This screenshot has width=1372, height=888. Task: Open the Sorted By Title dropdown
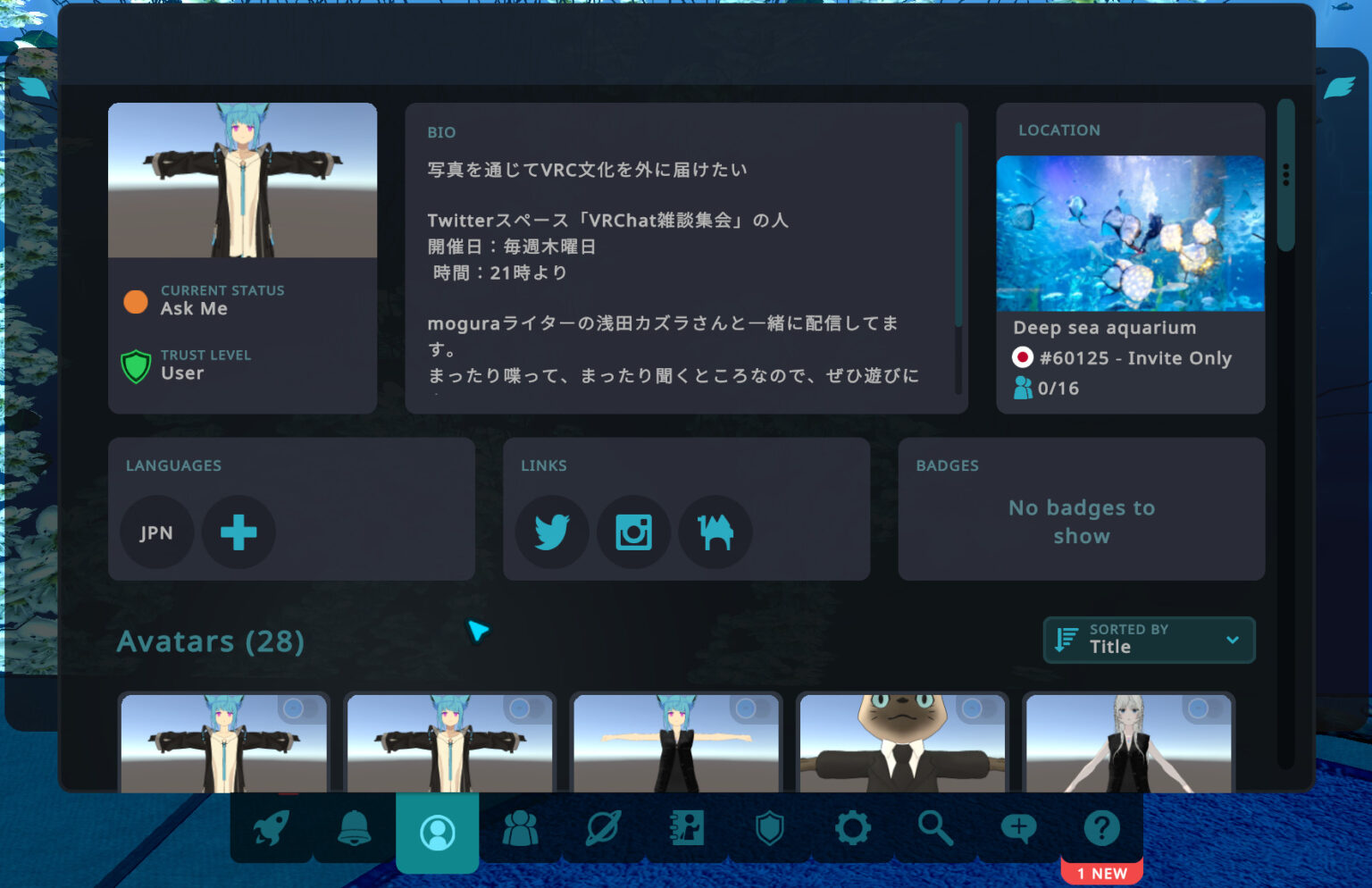[1149, 640]
